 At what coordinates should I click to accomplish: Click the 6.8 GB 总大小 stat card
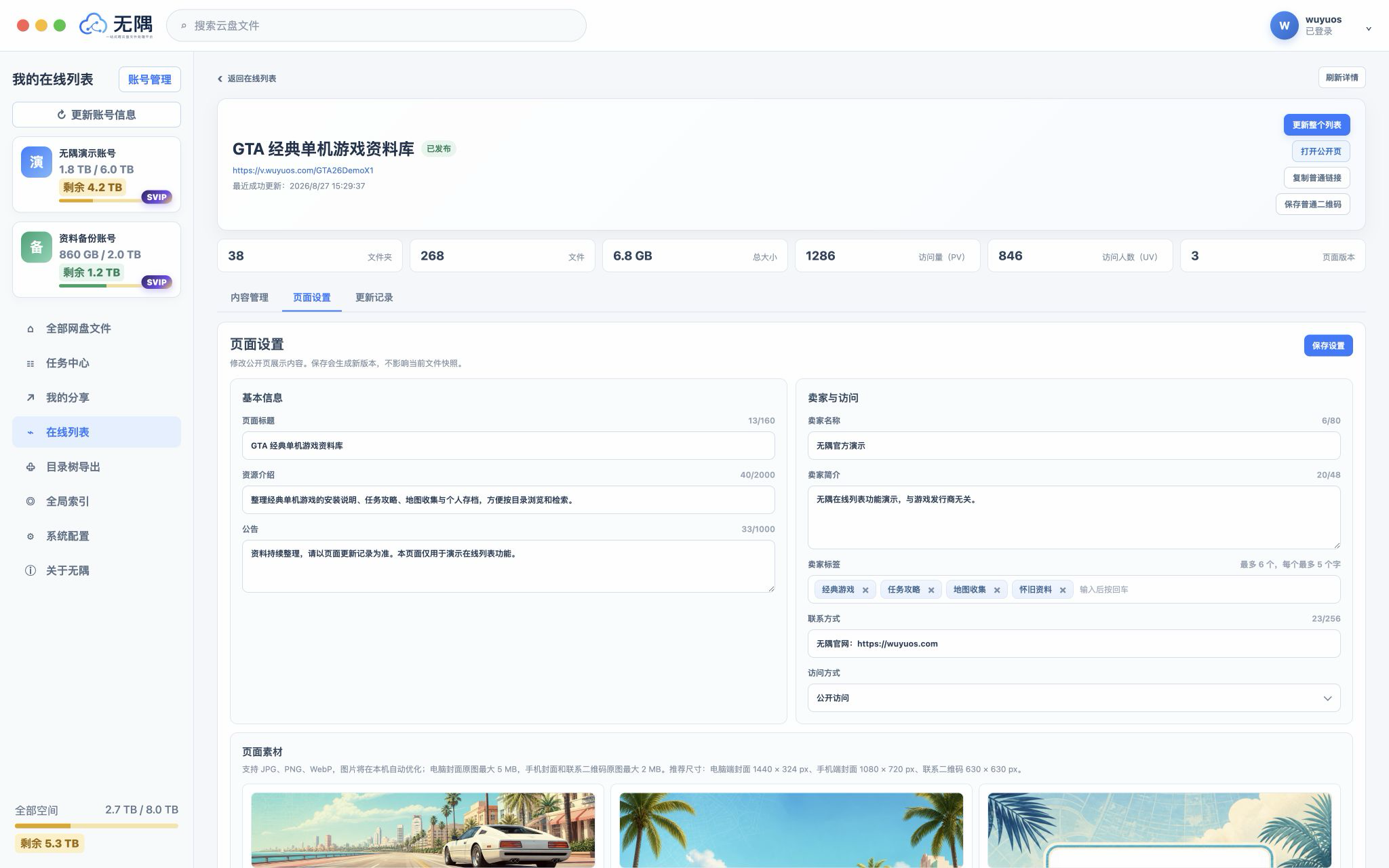(x=694, y=256)
